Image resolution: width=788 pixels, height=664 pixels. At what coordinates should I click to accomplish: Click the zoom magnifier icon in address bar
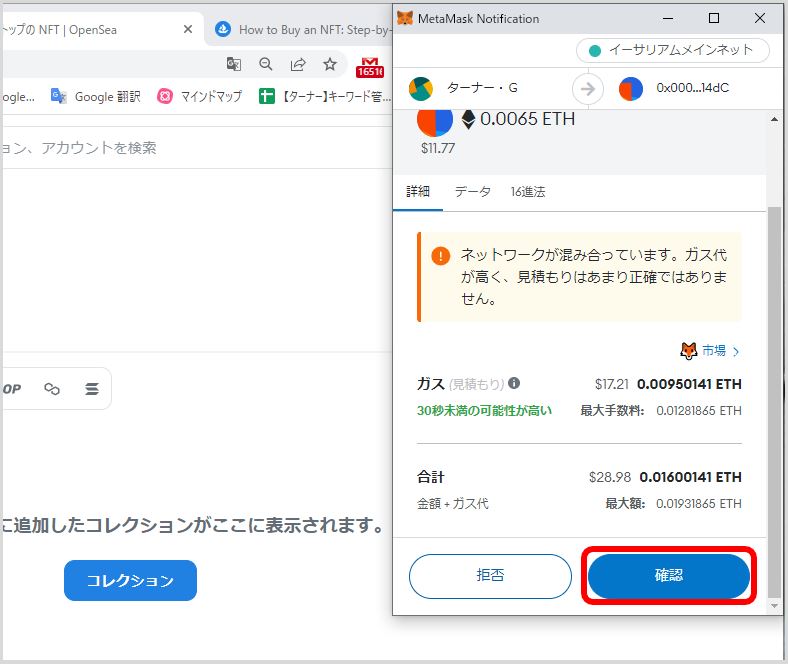tap(266, 64)
